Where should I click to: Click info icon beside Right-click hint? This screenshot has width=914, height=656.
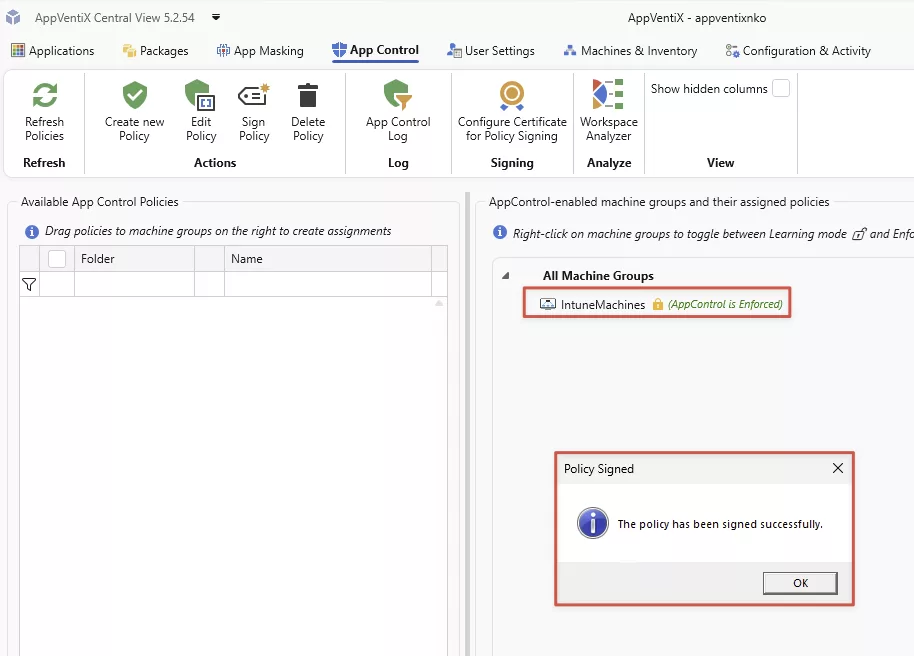pyautogui.click(x=500, y=232)
